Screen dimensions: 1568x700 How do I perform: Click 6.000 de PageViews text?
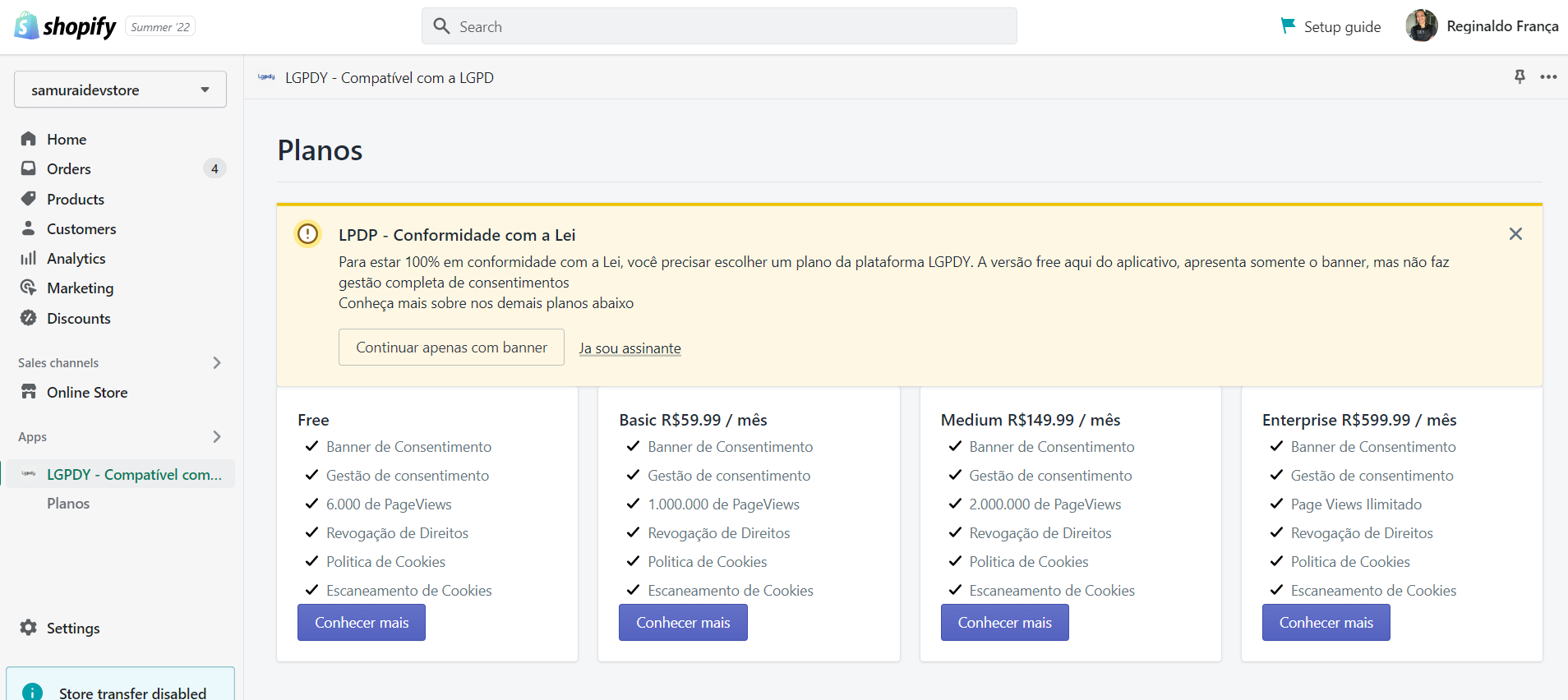389,504
